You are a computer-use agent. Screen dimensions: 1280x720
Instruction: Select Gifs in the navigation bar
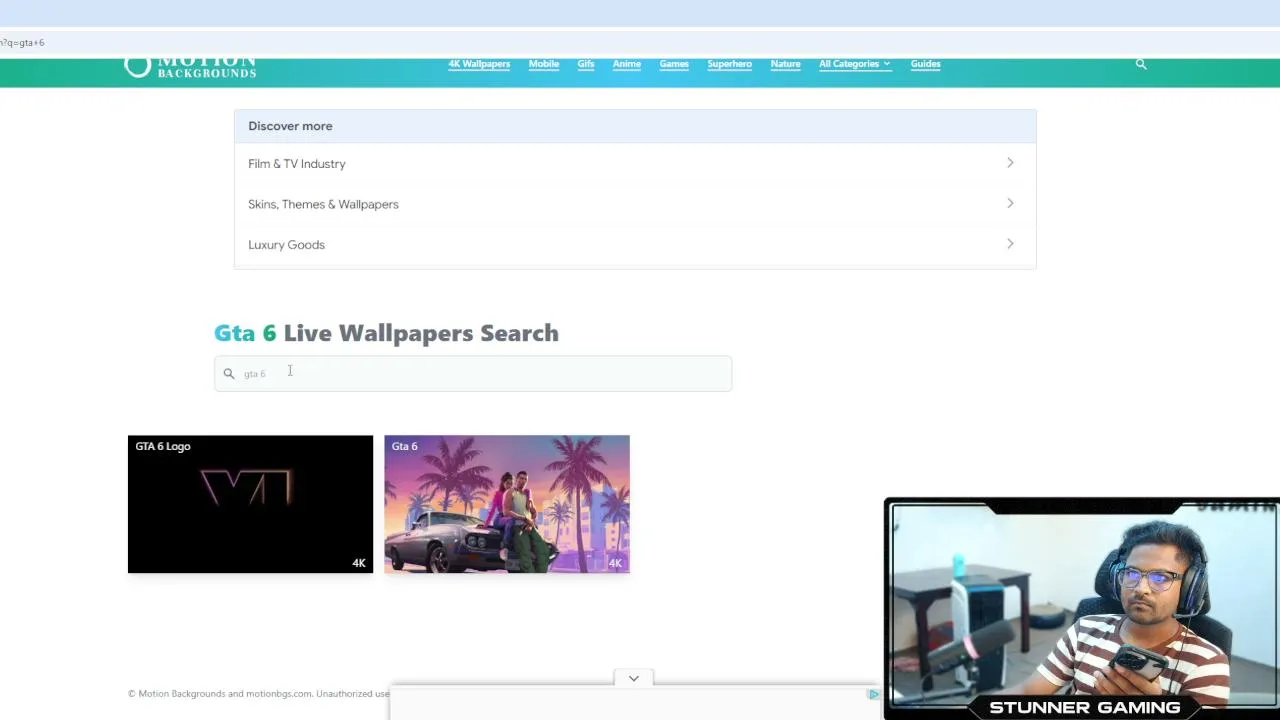point(586,64)
